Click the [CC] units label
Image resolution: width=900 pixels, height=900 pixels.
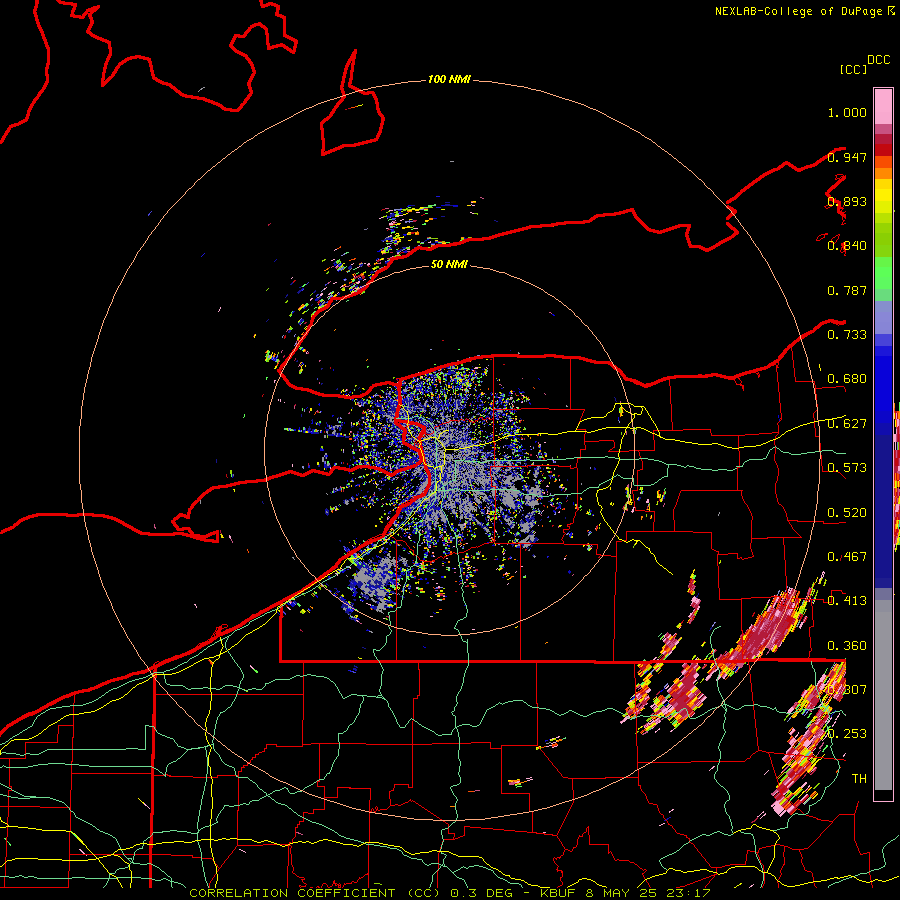(853, 69)
